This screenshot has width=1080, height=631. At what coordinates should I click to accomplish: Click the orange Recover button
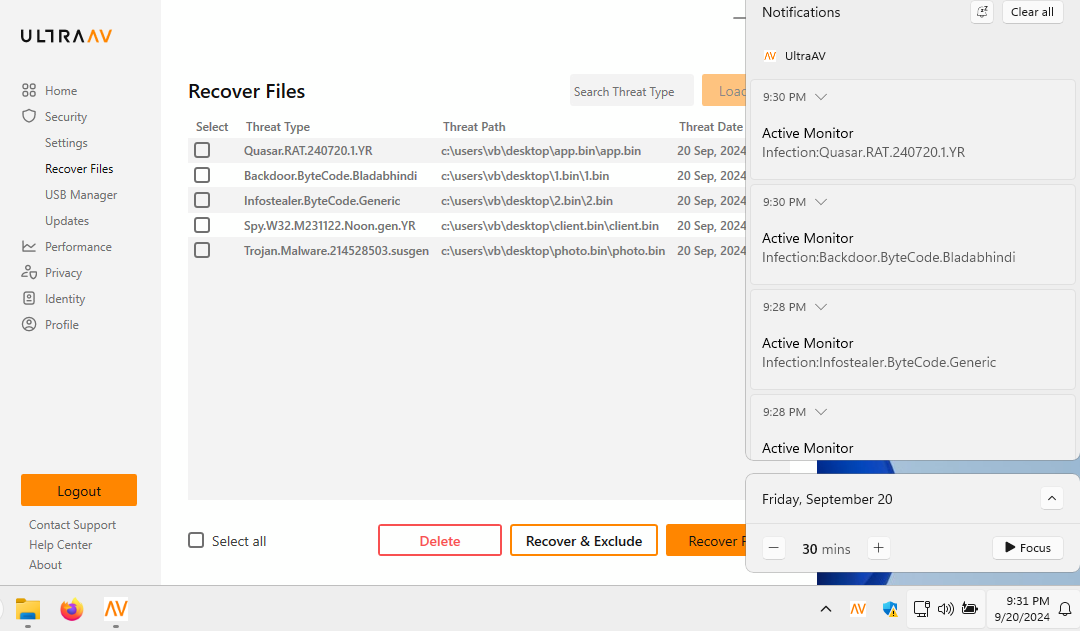pyautogui.click(x=706, y=540)
